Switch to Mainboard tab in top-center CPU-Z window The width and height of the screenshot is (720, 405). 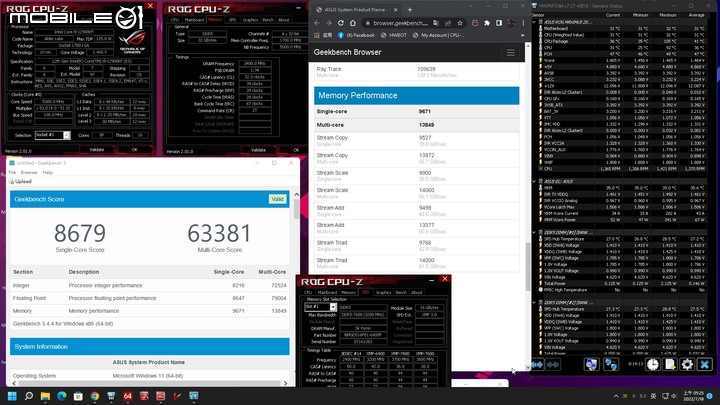pyautogui.click(x=194, y=20)
